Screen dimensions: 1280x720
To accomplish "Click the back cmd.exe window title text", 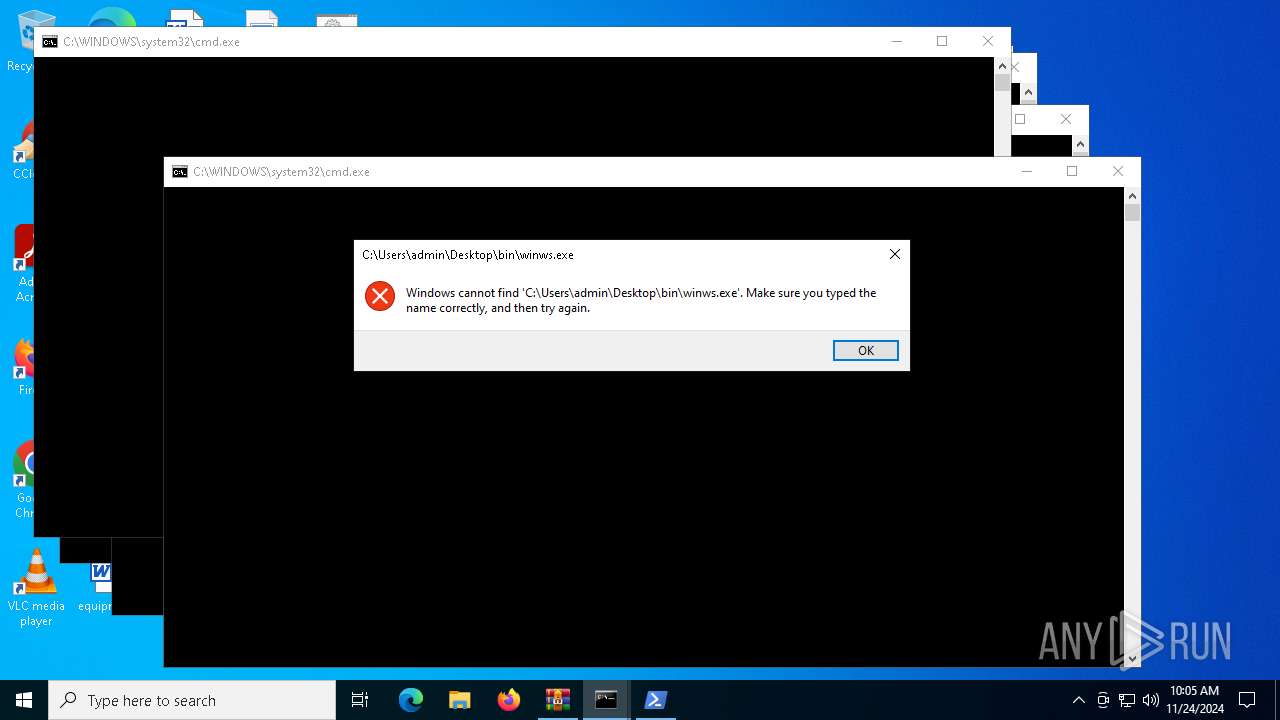I will point(151,42).
